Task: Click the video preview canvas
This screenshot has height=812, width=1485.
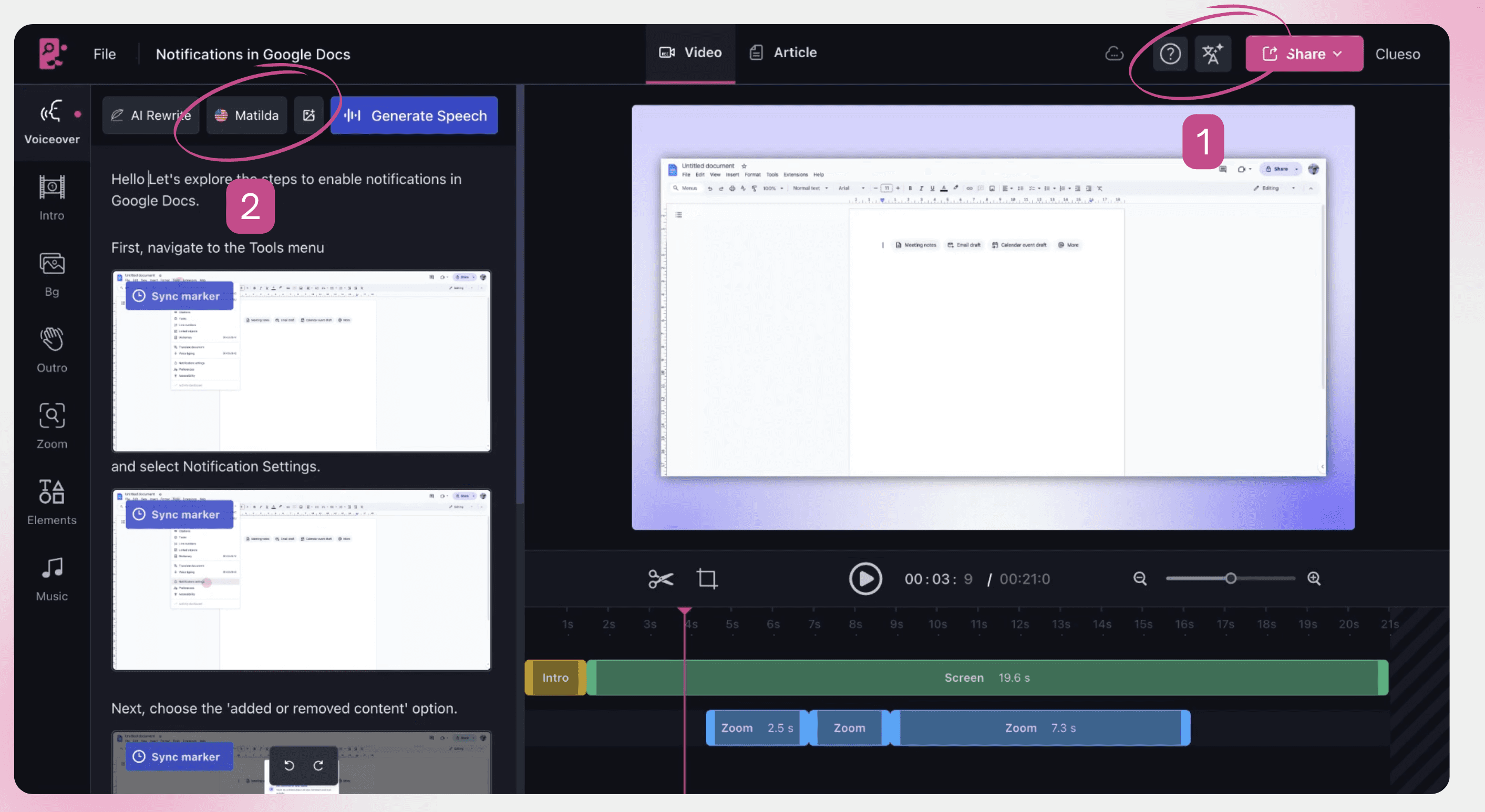Action: coord(993,317)
